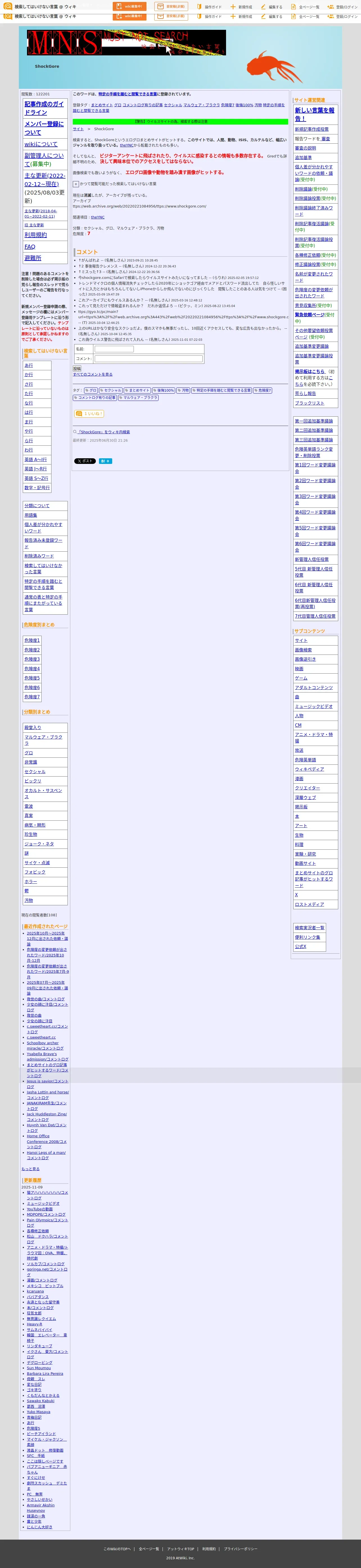This screenshot has width=361, height=1568.
Task: Open 便利リンク集 link
Action: [307, 937]
